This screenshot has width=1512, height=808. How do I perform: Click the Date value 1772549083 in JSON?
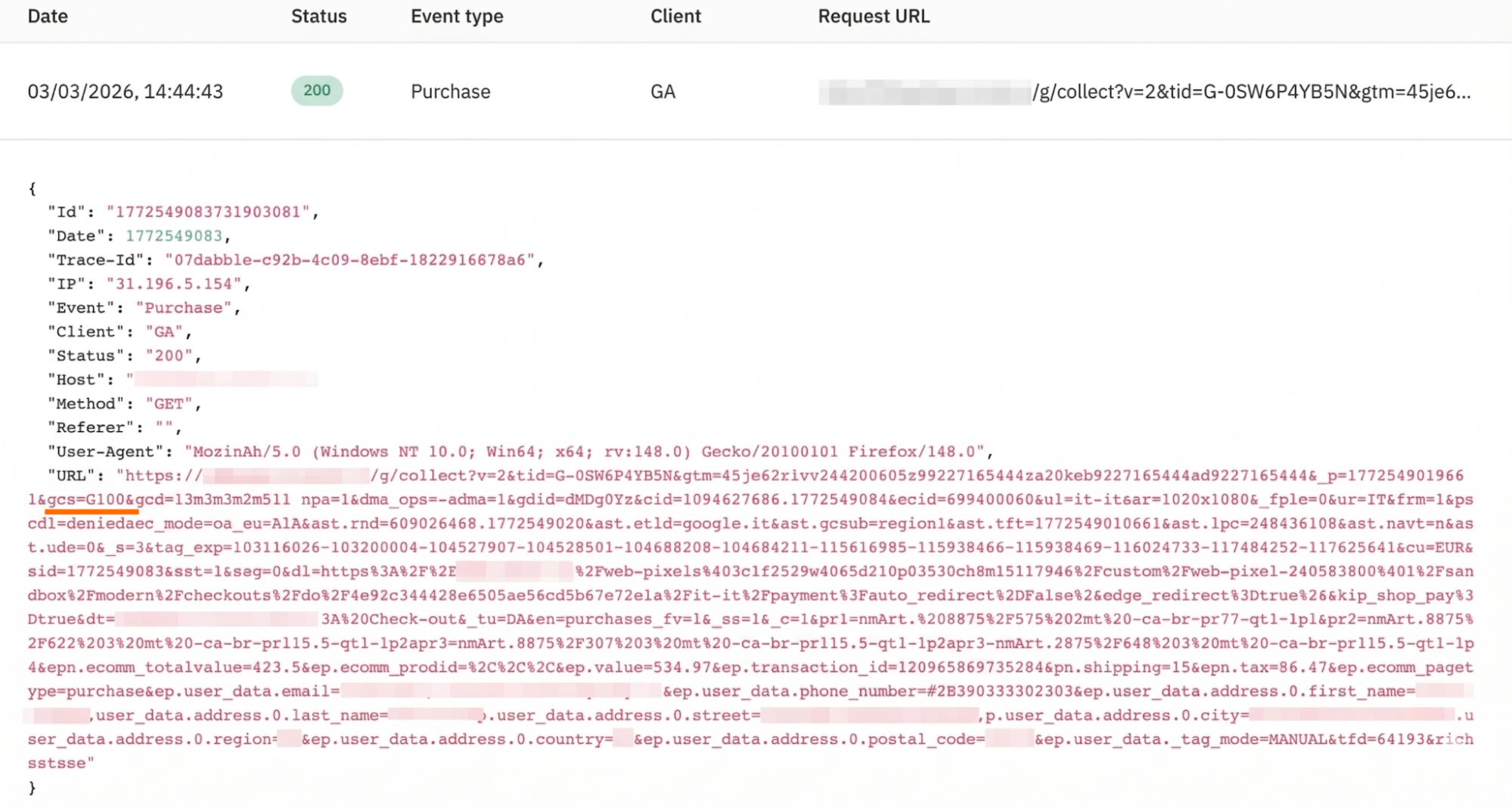coord(174,236)
